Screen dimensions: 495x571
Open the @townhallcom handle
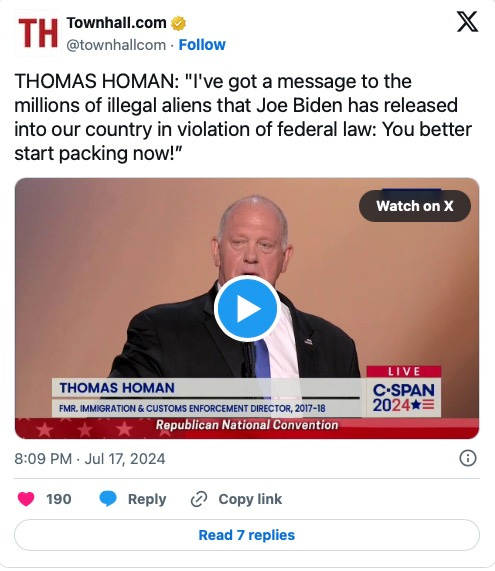point(116,45)
